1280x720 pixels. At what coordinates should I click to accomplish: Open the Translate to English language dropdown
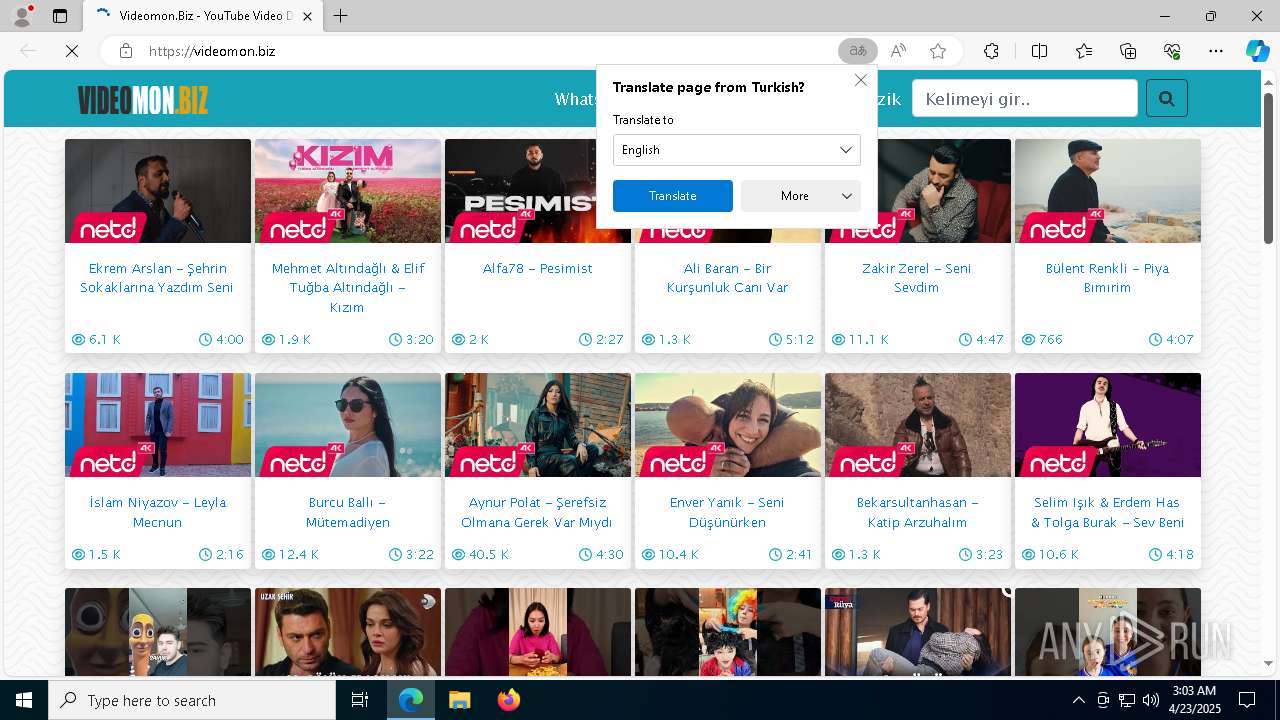(737, 150)
